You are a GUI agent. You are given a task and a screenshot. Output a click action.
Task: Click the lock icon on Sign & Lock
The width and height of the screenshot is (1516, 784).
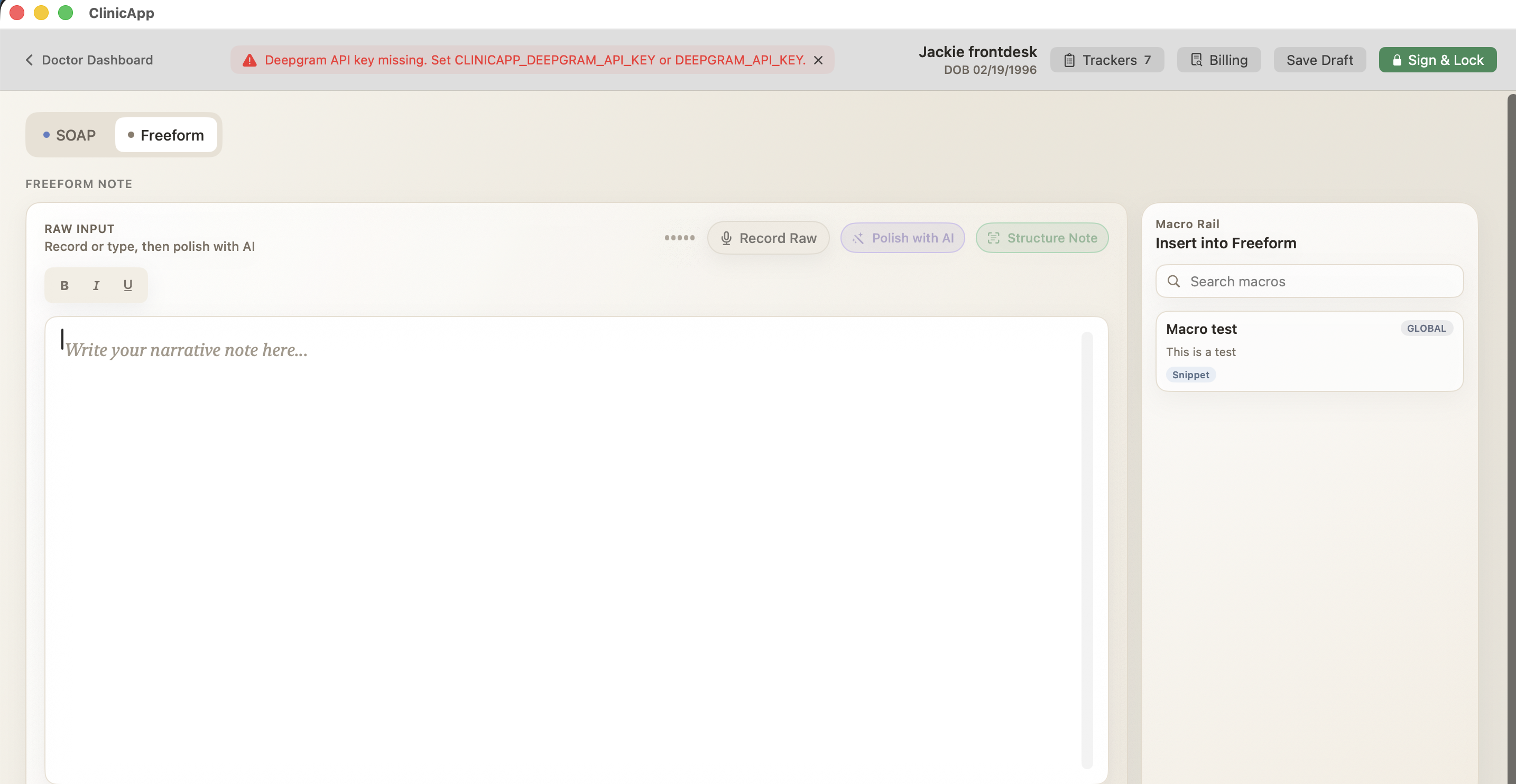[1397, 60]
